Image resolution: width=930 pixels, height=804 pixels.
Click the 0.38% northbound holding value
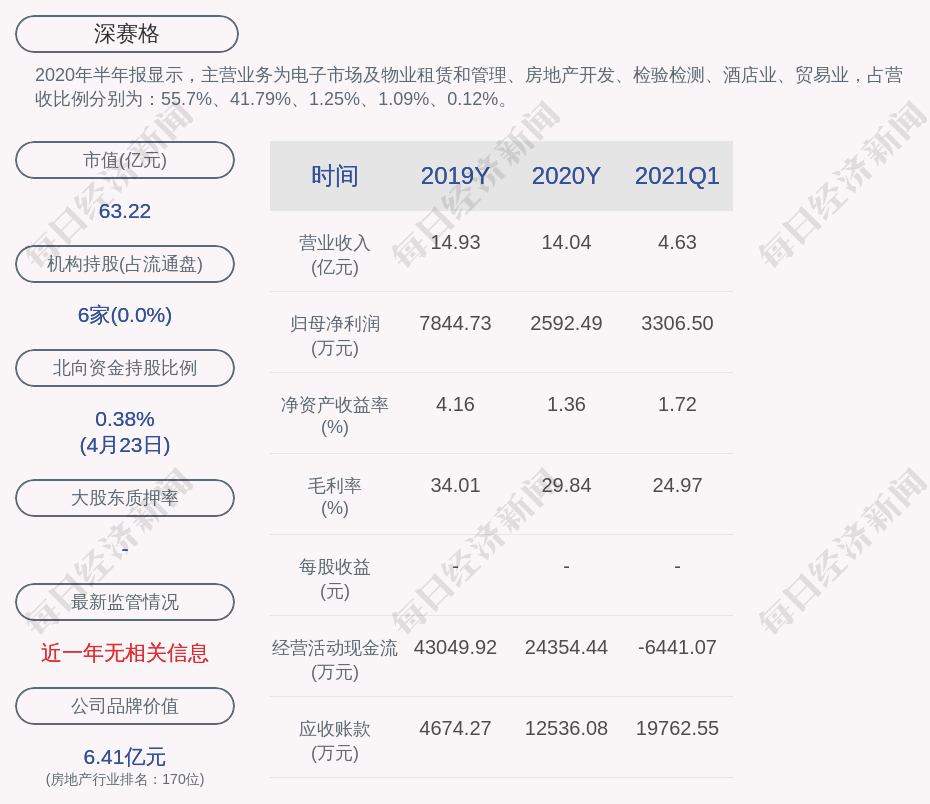pos(125,419)
